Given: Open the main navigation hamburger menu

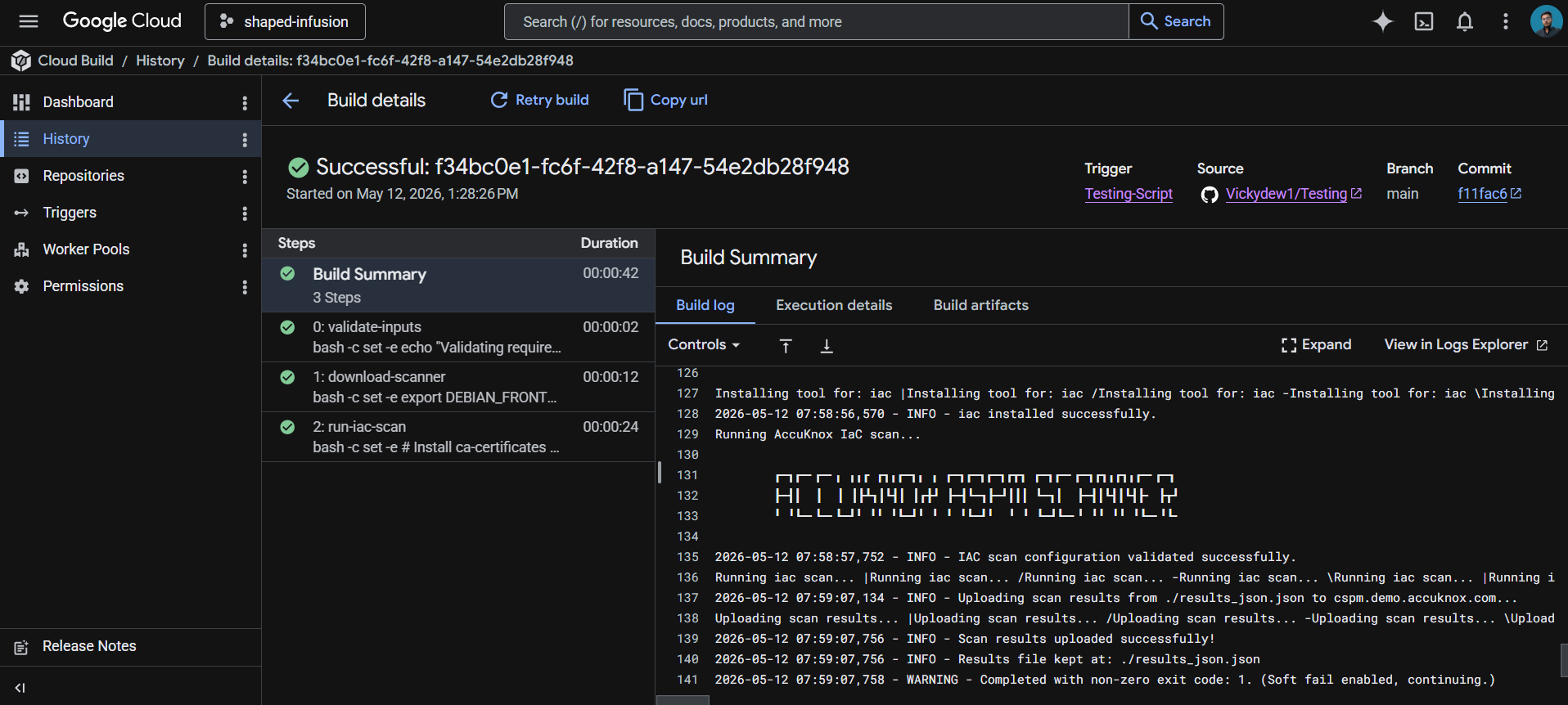Looking at the screenshot, I should 29,21.
